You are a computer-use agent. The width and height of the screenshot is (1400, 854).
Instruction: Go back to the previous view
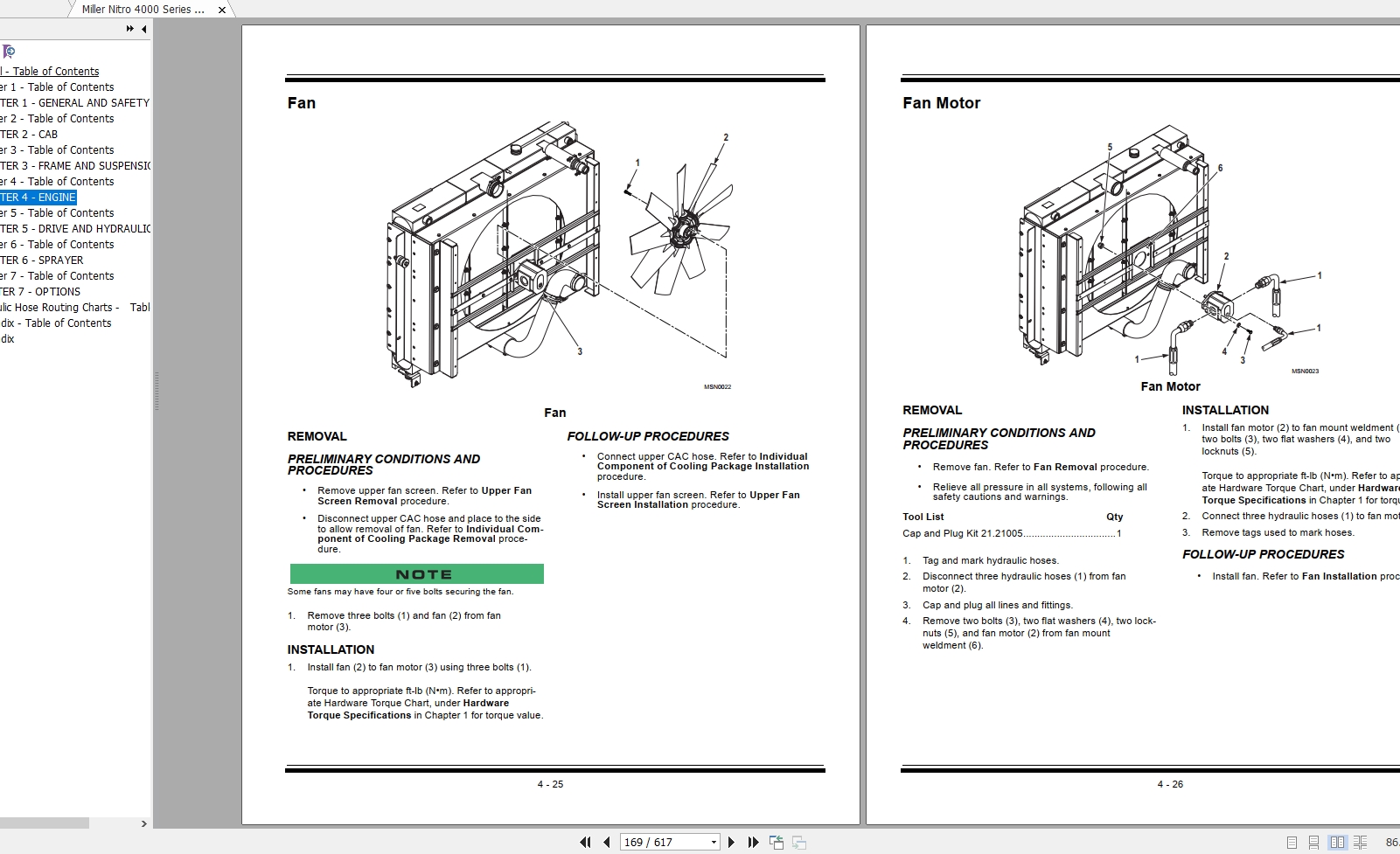click(x=776, y=842)
